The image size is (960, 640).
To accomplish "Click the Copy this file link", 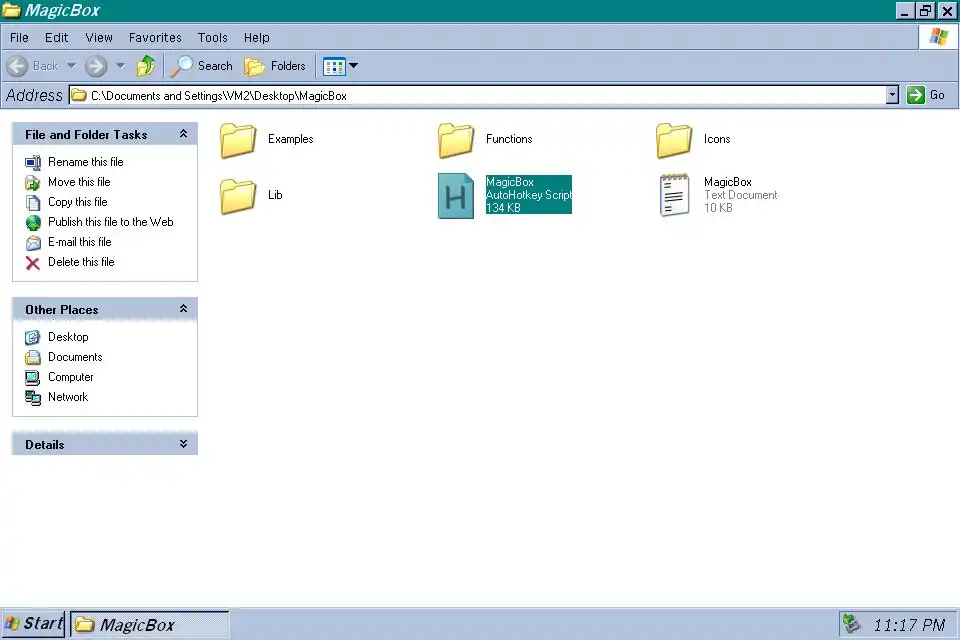I will tap(78, 201).
